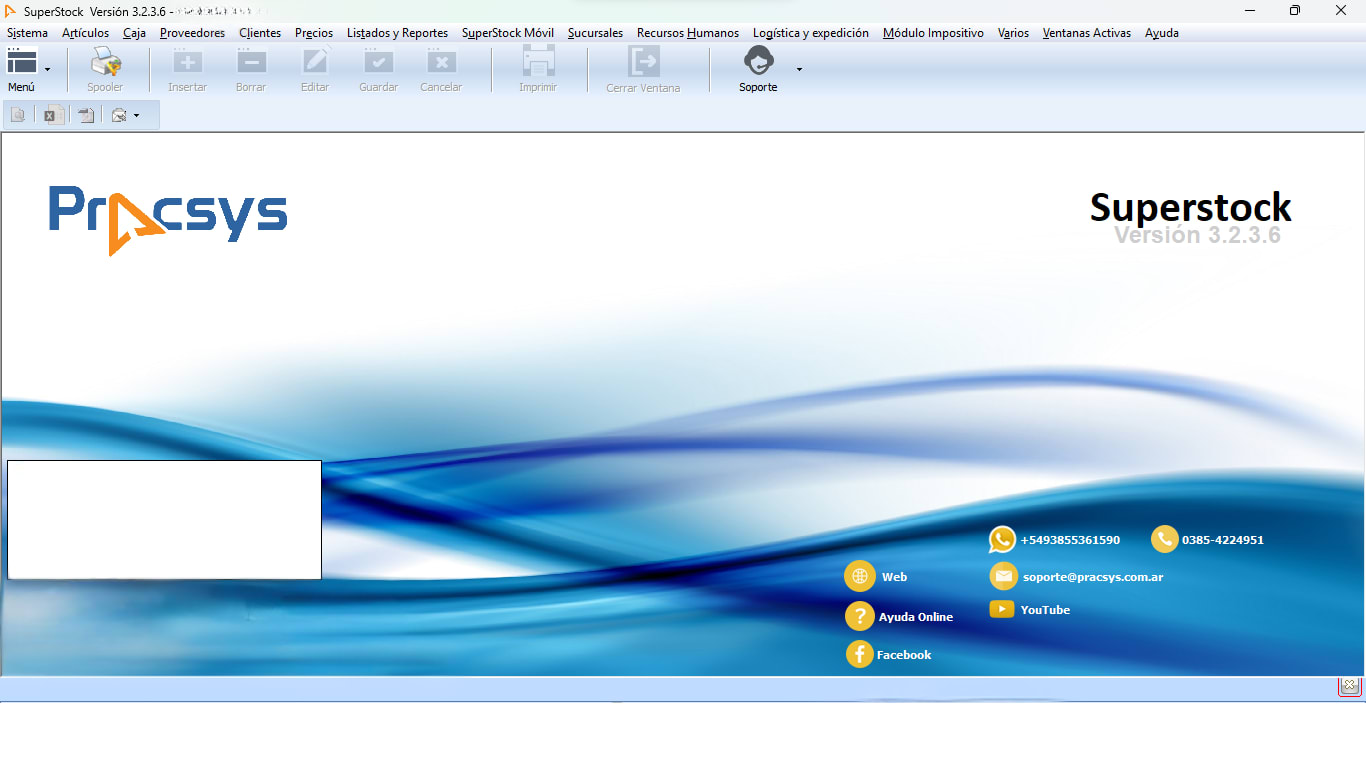Expand the Menú dropdown arrow
1366x768 pixels.
point(47,69)
